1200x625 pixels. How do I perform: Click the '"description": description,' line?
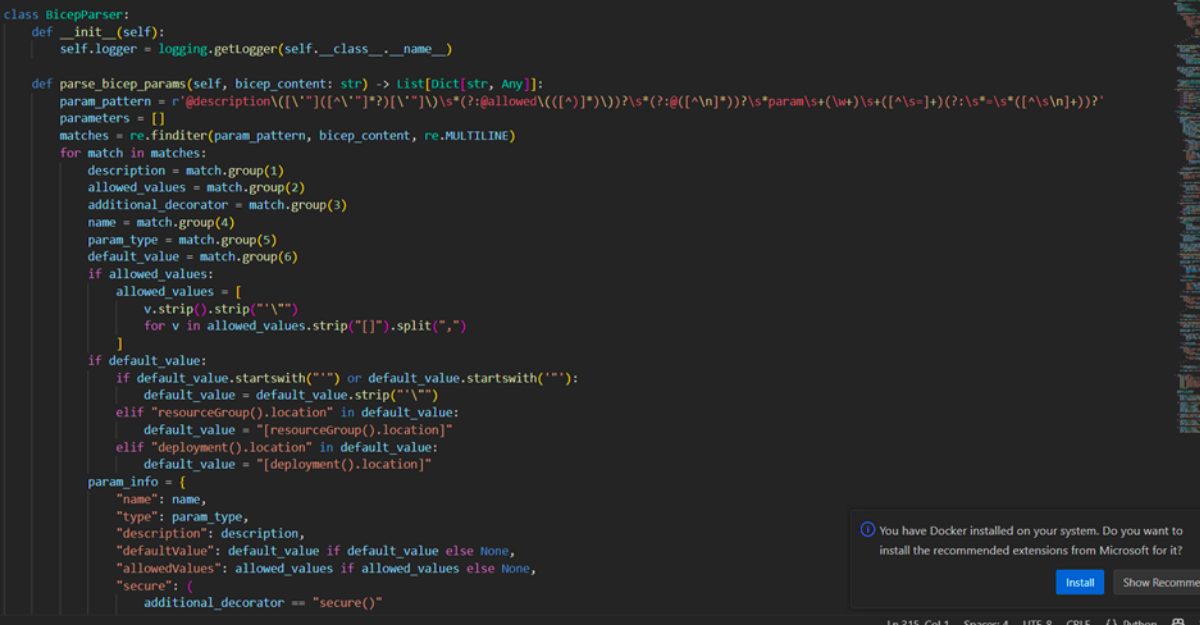click(x=210, y=533)
